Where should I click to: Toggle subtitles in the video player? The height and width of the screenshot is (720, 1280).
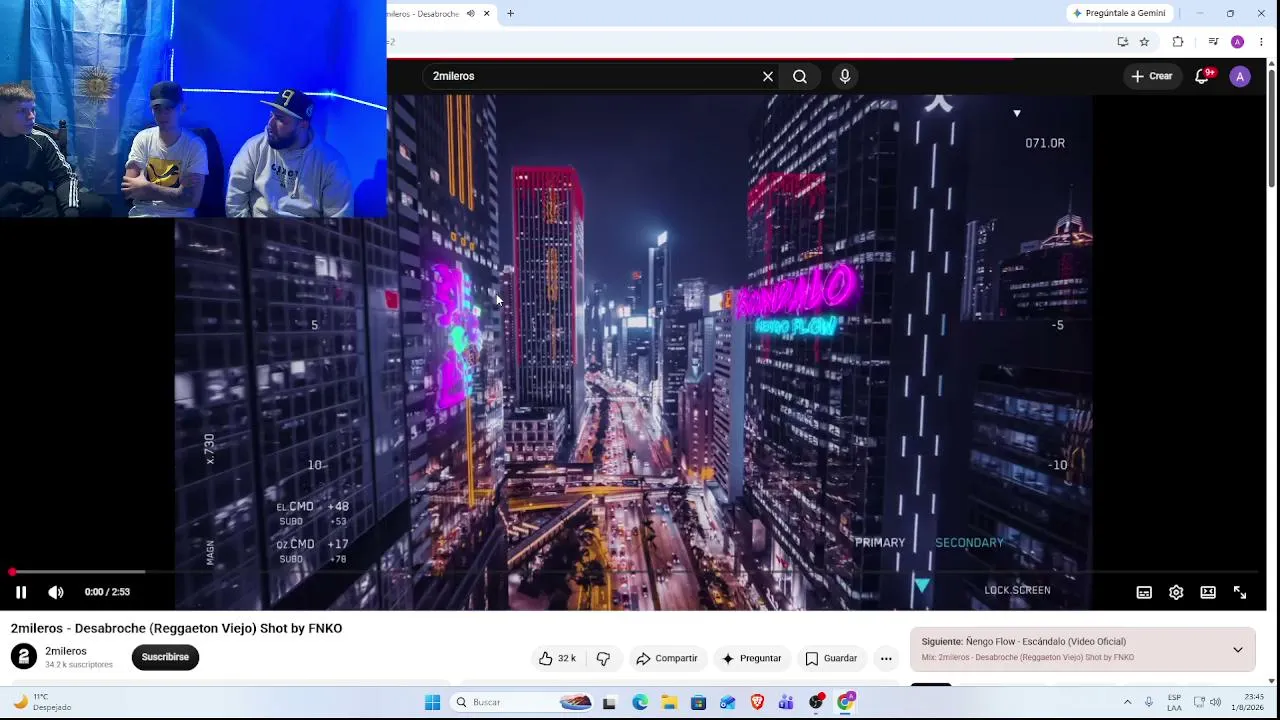[1144, 592]
